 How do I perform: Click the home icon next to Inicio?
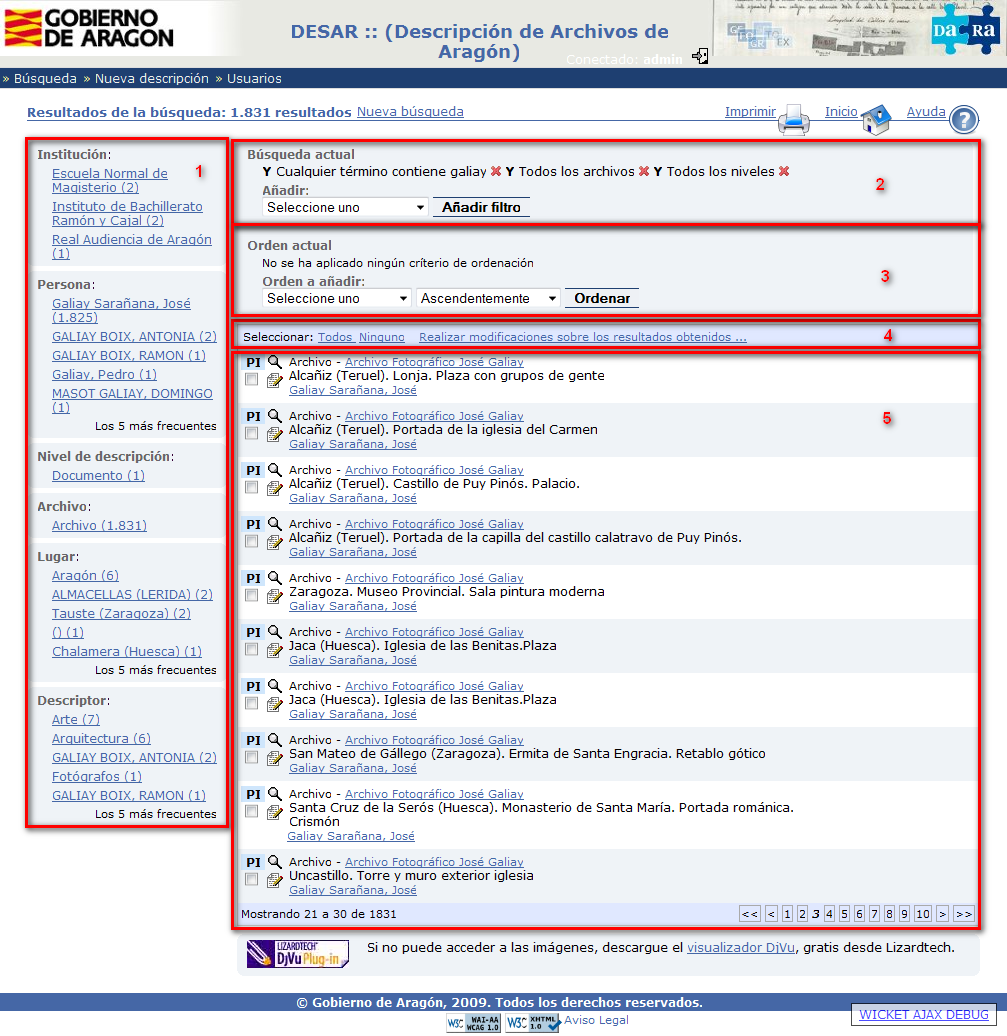click(x=876, y=120)
